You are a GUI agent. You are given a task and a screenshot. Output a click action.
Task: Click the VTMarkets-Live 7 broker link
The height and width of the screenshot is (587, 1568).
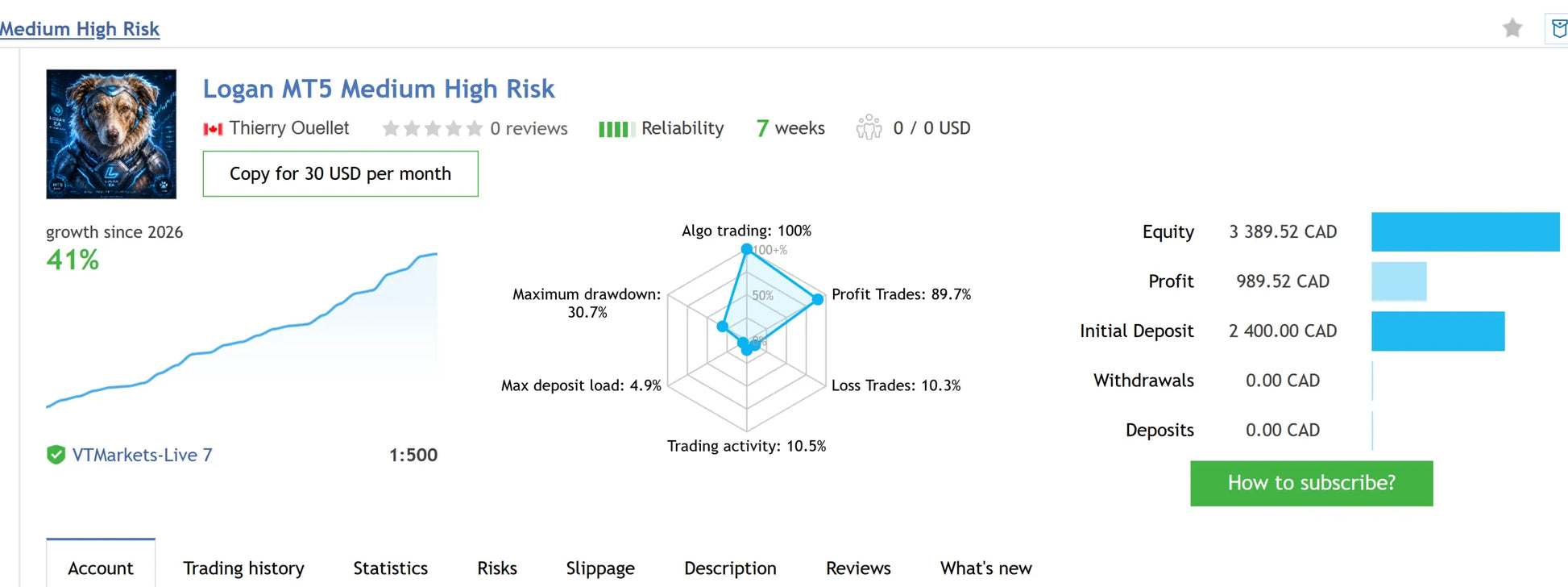(143, 455)
